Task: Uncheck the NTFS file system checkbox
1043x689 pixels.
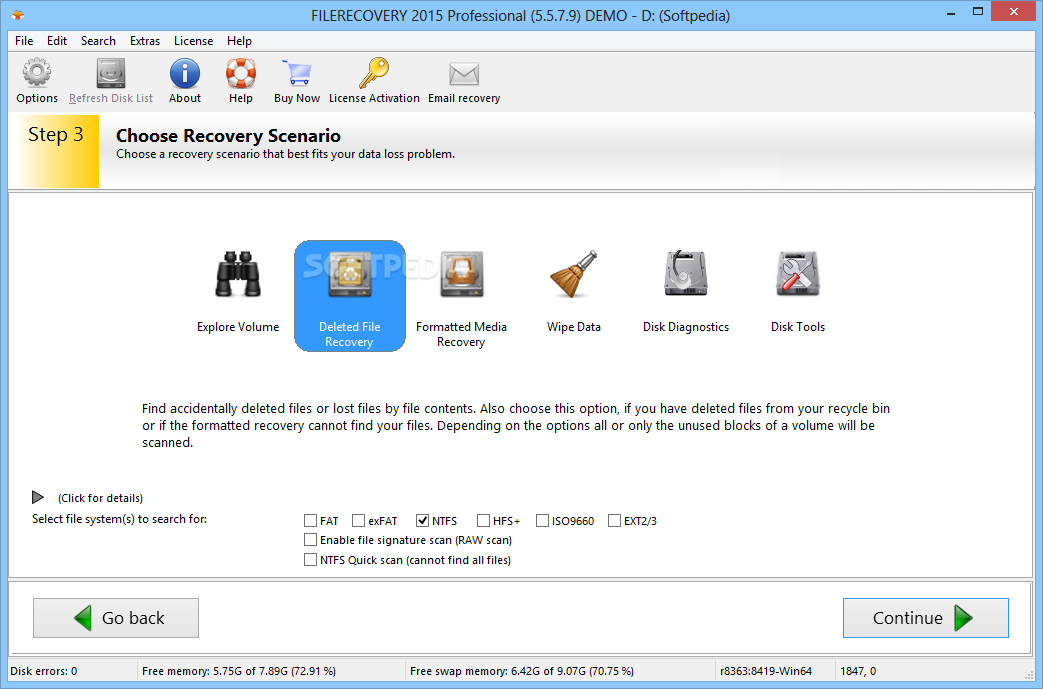Action: click(x=422, y=521)
